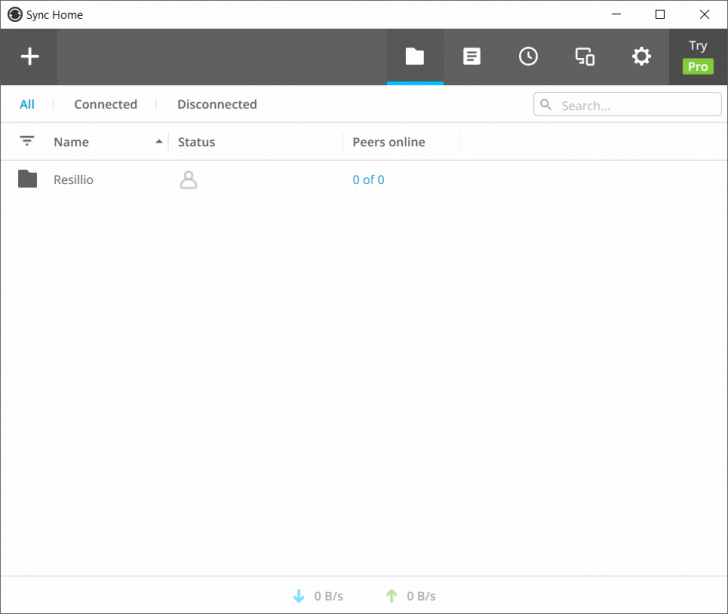This screenshot has height=614, width=728.
Task: Open the Folders view icon
Action: point(415,57)
